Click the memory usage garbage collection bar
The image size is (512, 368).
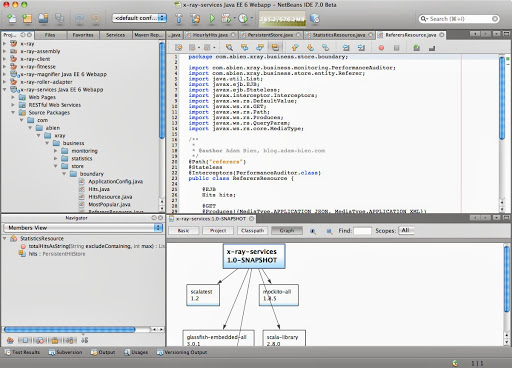(x=282, y=19)
